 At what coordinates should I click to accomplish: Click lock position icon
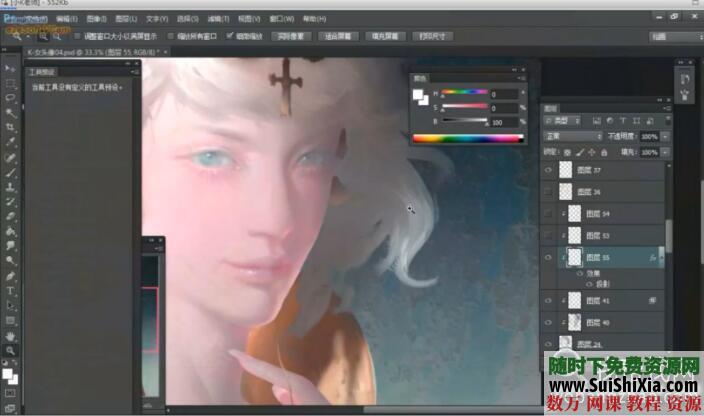[x=592, y=153]
